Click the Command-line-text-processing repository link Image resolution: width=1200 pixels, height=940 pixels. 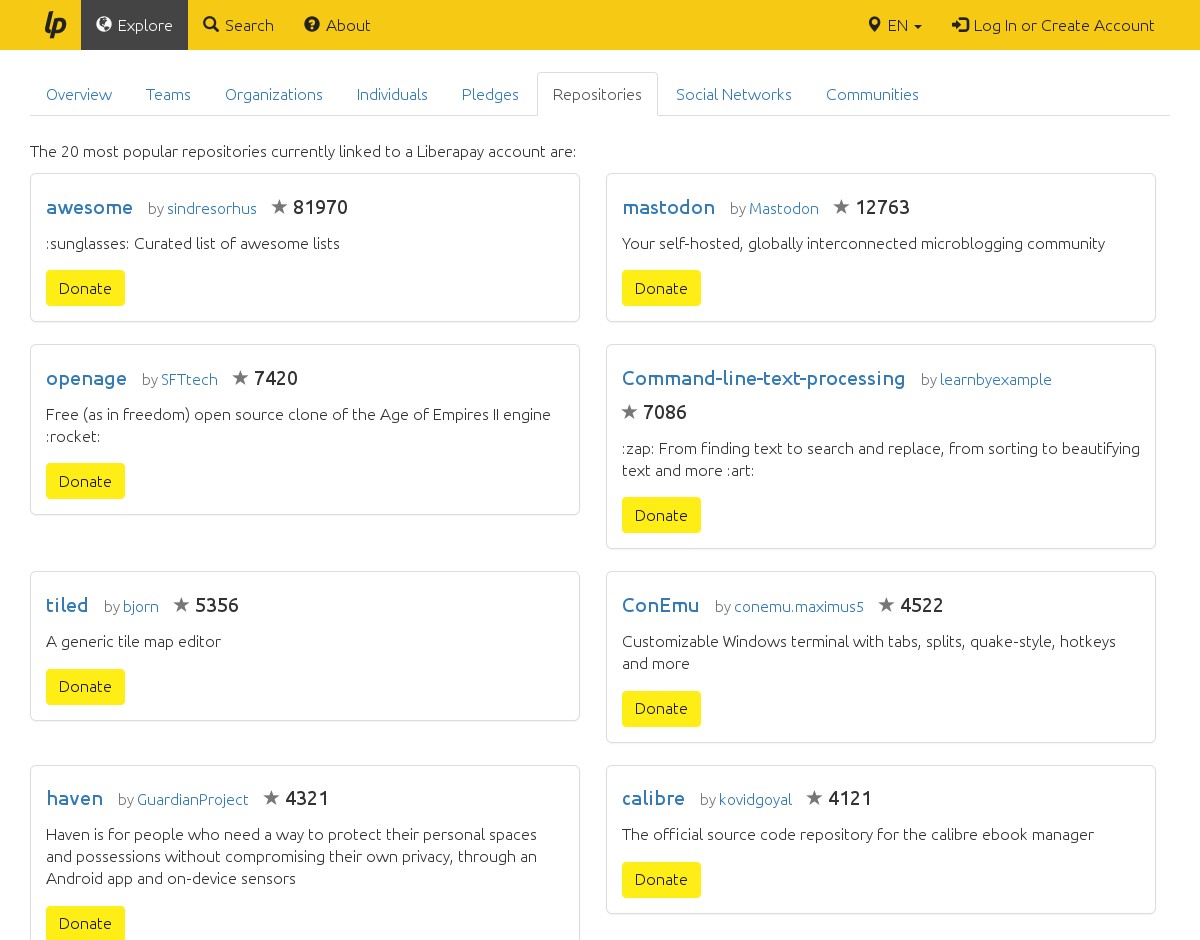[x=764, y=379]
